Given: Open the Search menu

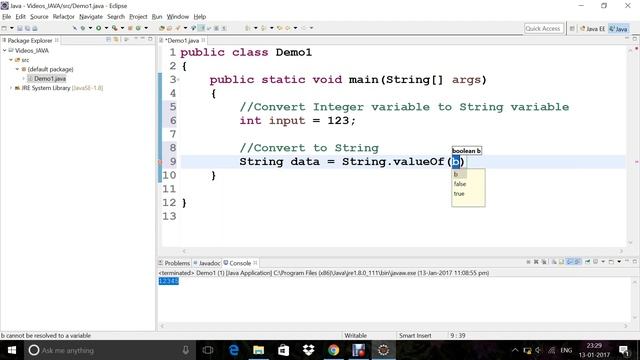Looking at the screenshot, I should (116, 17).
